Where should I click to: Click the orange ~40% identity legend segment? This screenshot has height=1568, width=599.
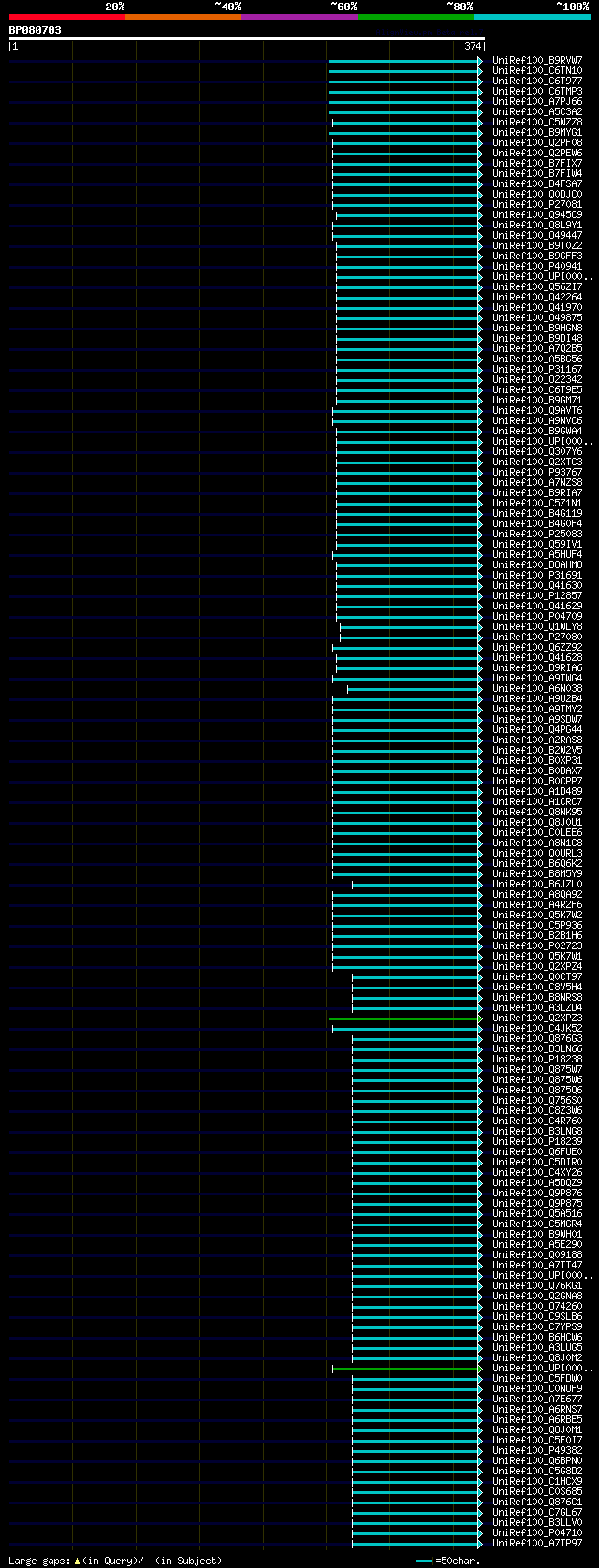pyautogui.click(x=183, y=17)
